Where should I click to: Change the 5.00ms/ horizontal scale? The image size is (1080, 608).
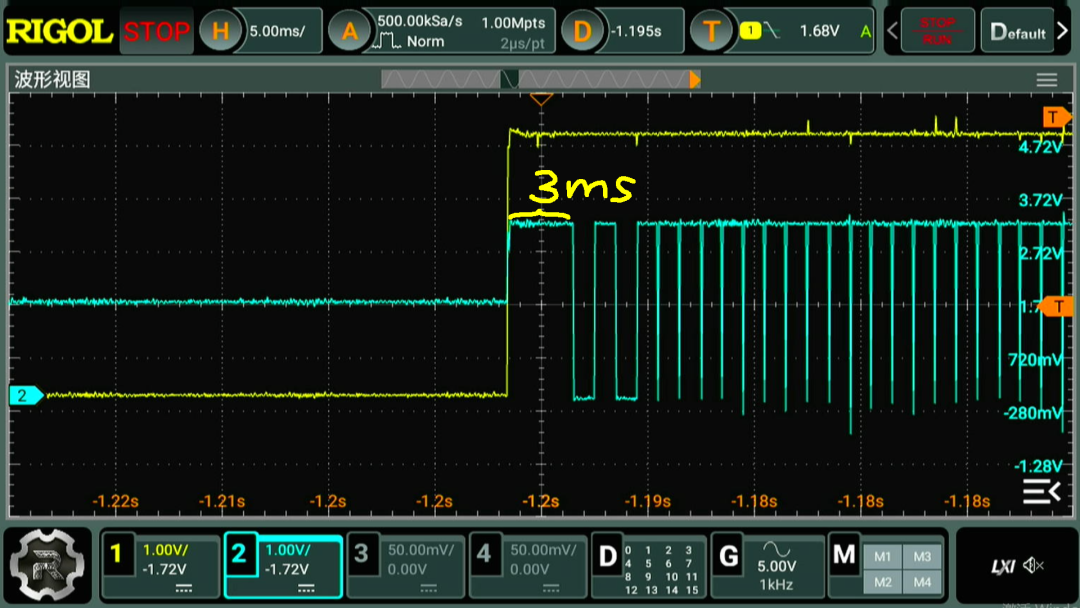pyautogui.click(x=277, y=31)
